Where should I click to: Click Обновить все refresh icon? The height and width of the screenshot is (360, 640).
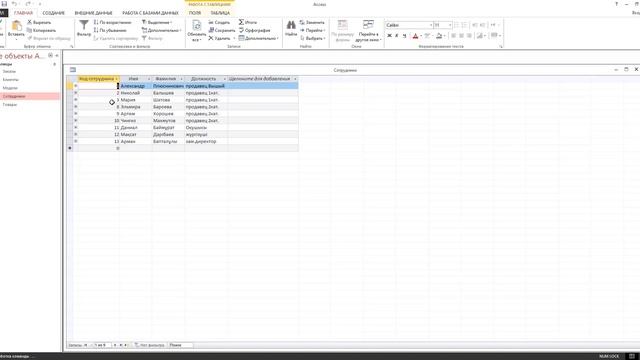[x=196, y=26]
